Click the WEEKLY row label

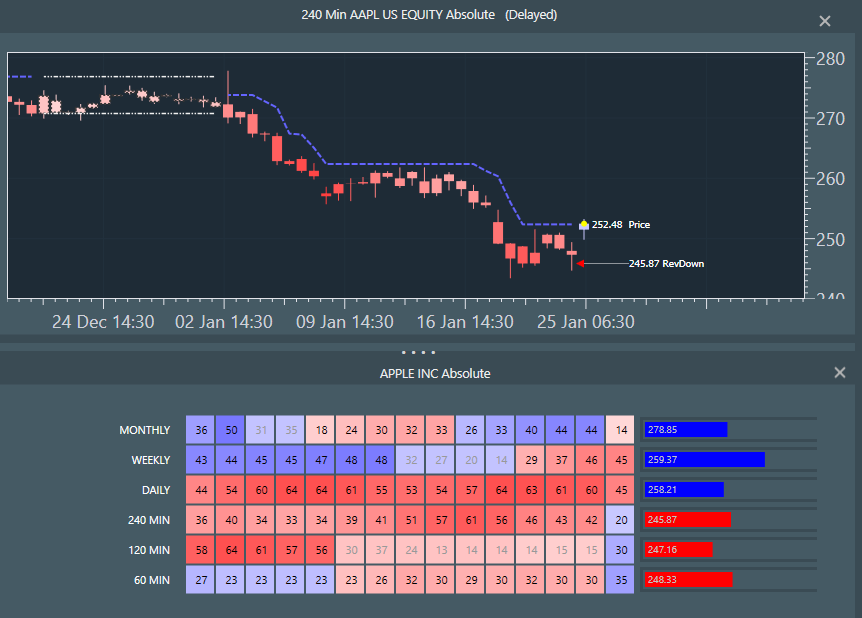[x=151, y=460]
